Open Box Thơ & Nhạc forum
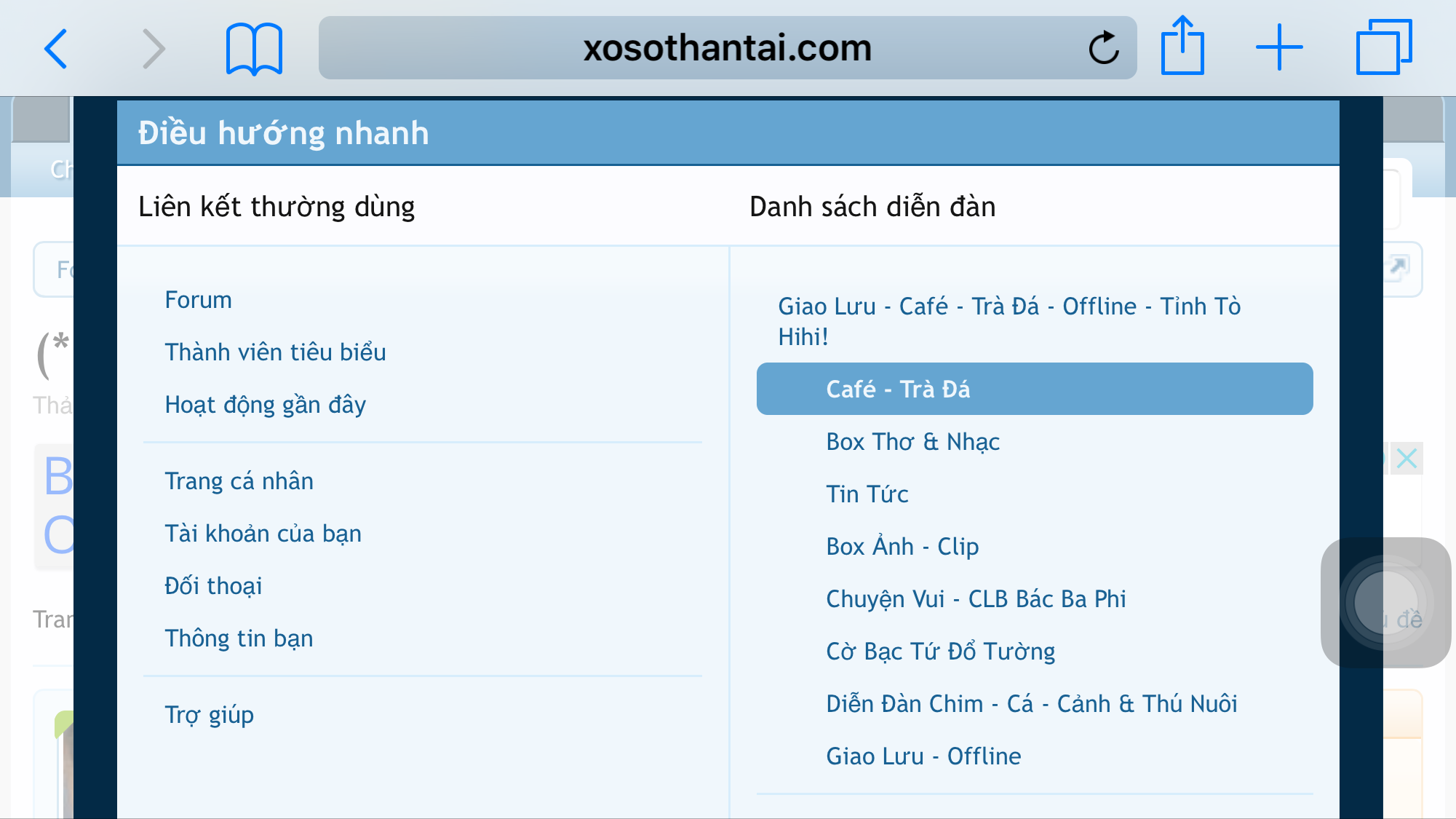The image size is (1456, 819). click(912, 442)
